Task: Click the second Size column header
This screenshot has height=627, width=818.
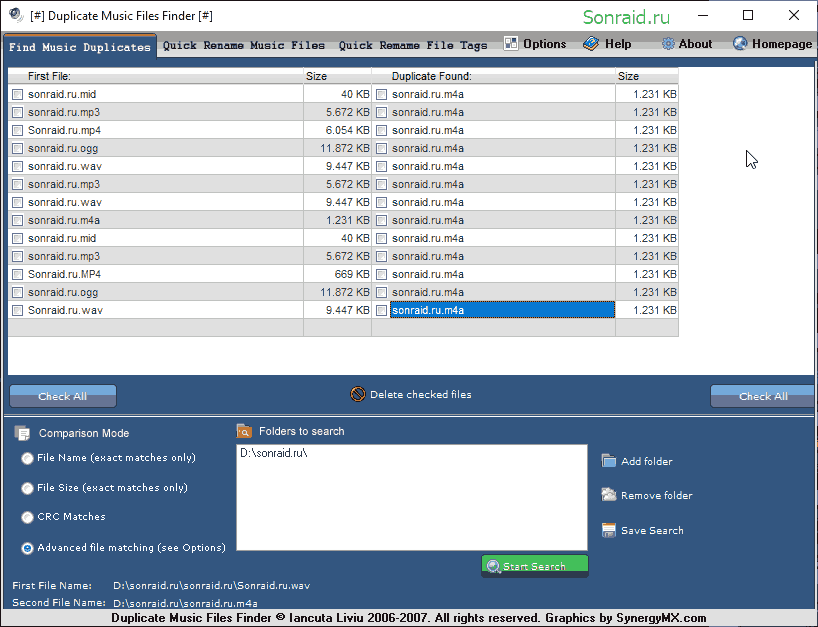Action: (x=647, y=76)
